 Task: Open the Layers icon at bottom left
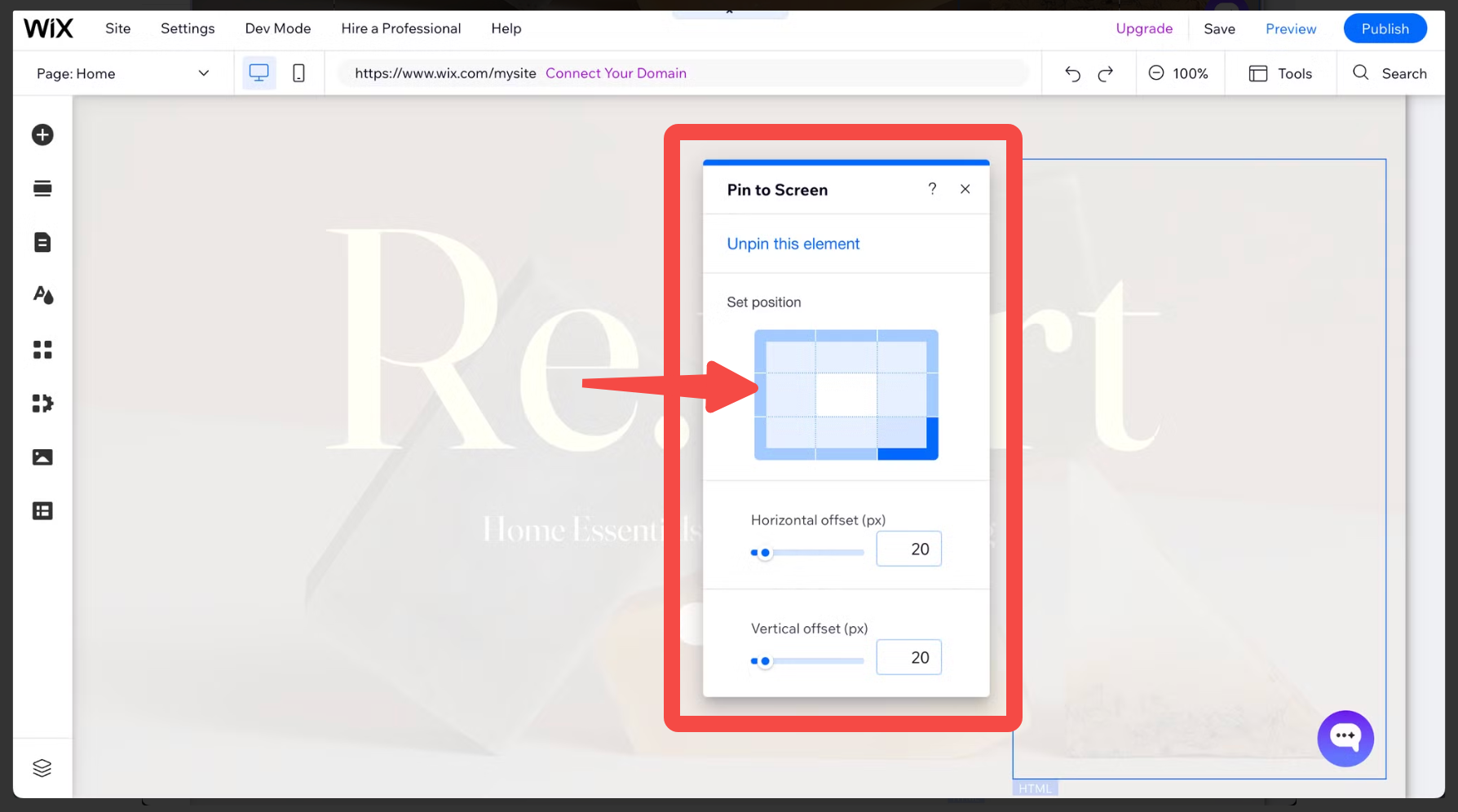(x=42, y=768)
